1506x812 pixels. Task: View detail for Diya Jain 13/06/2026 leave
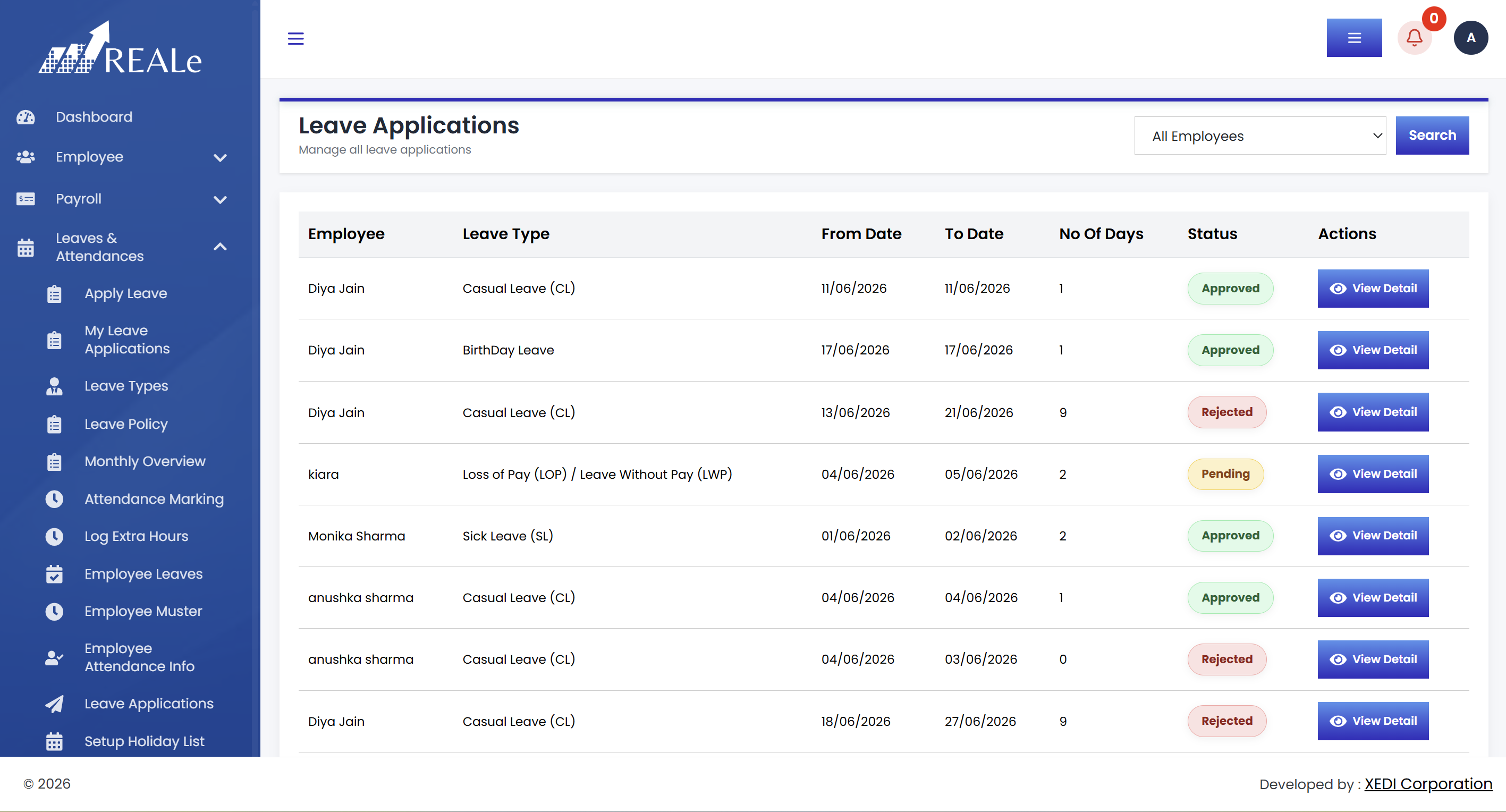pyautogui.click(x=1373, y=412)
